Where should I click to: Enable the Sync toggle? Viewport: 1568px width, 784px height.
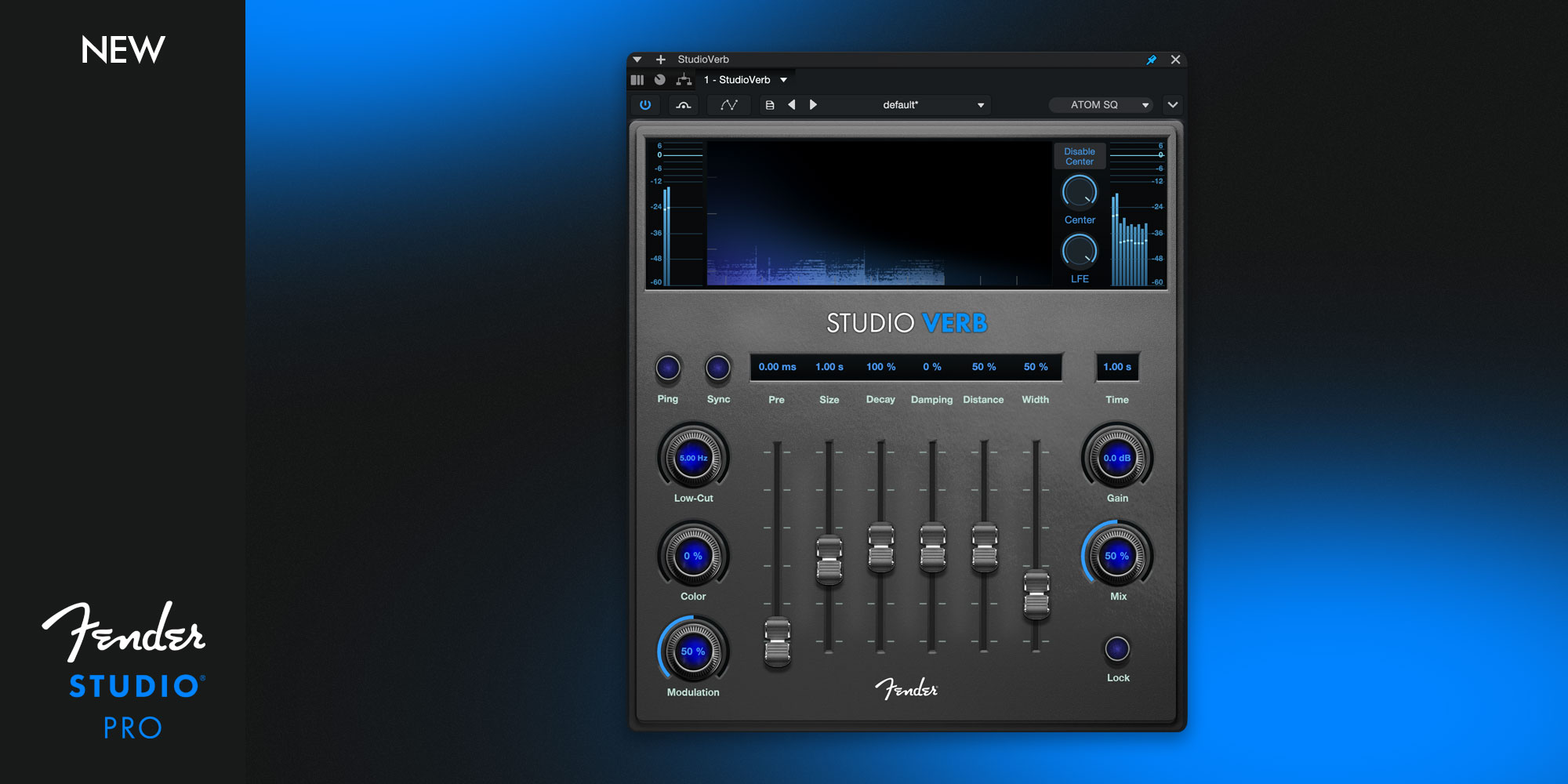(x=718, y=368)
